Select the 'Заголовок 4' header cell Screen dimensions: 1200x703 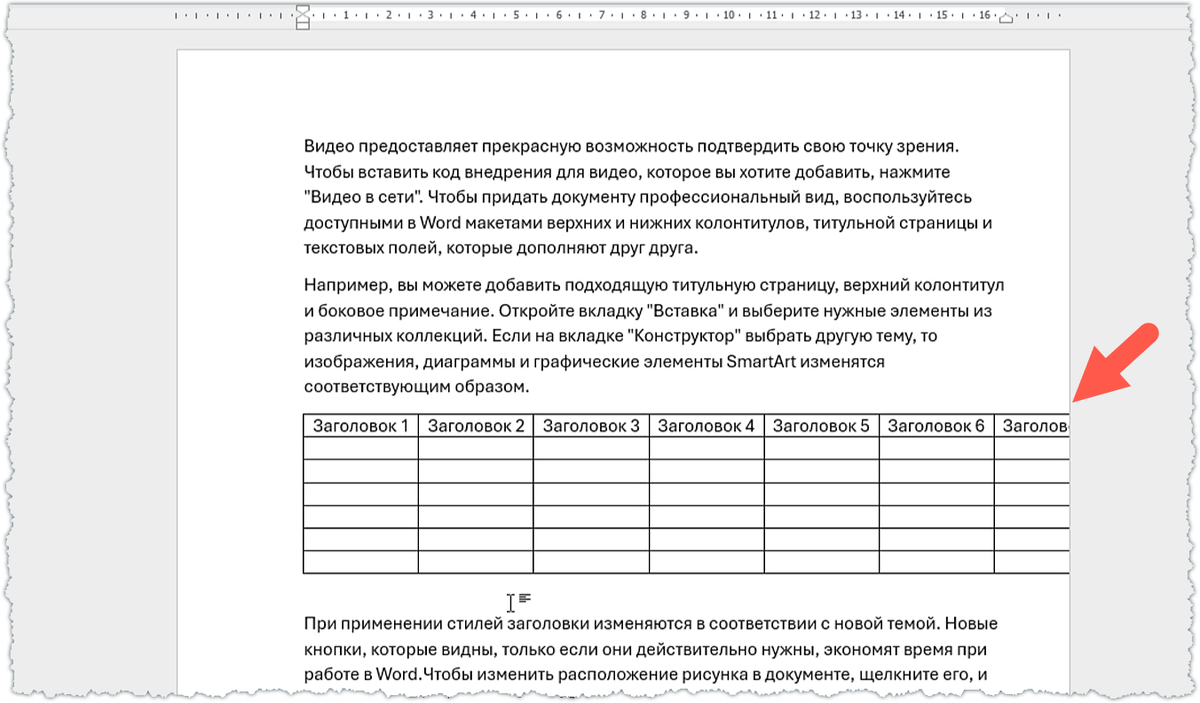coord(706,423)
